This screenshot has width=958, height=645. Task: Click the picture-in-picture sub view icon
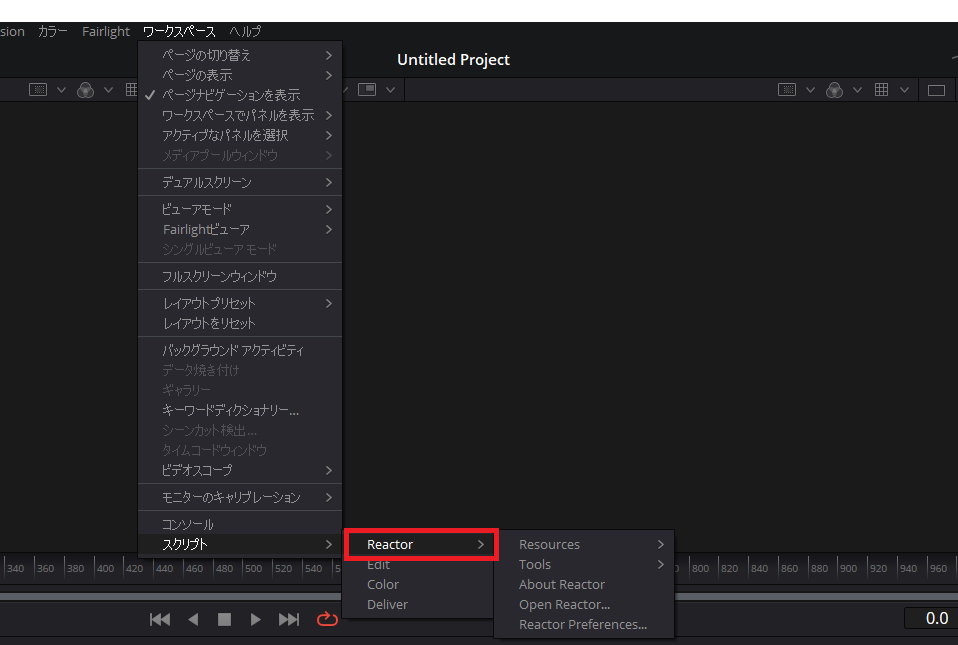tap(367, 90)
